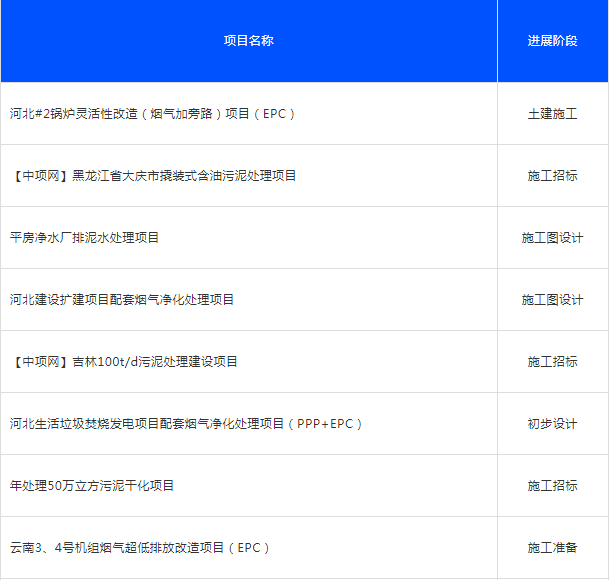
Task: Click the 项目名称 column header
Action: point(248,41)
